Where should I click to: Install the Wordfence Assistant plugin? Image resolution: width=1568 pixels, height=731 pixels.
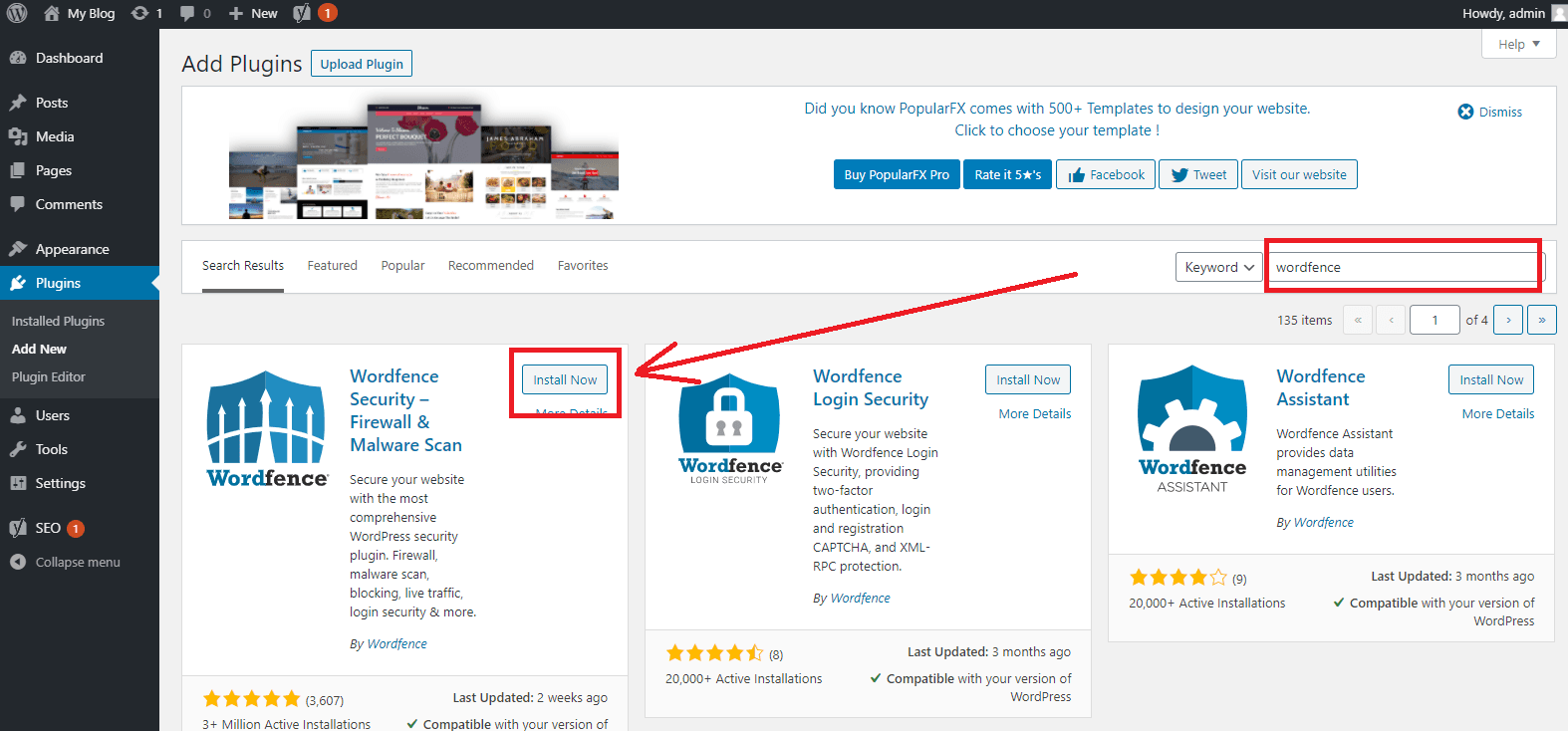tap(1491, 379)
